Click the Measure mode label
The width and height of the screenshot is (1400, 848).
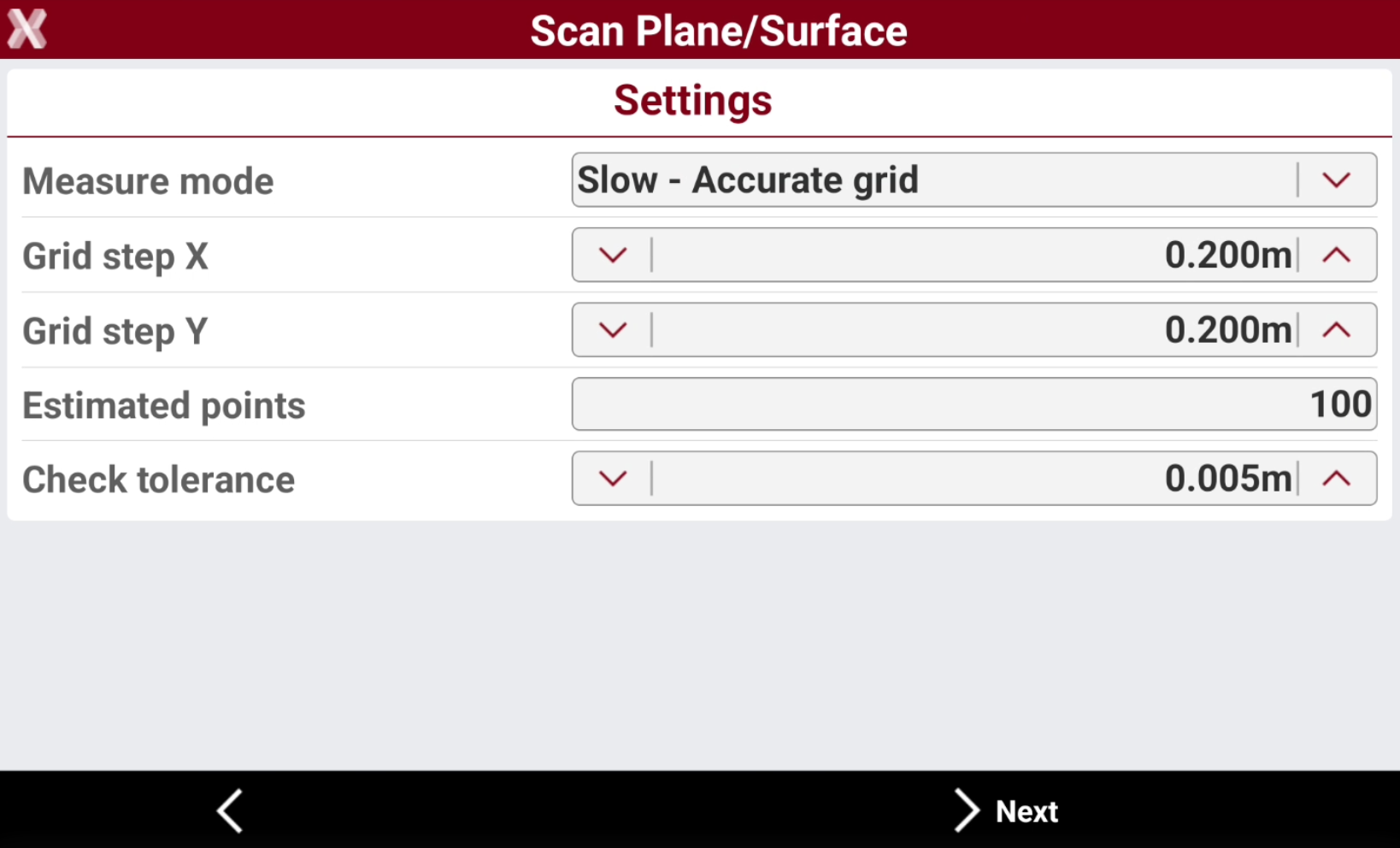(148, 181)
